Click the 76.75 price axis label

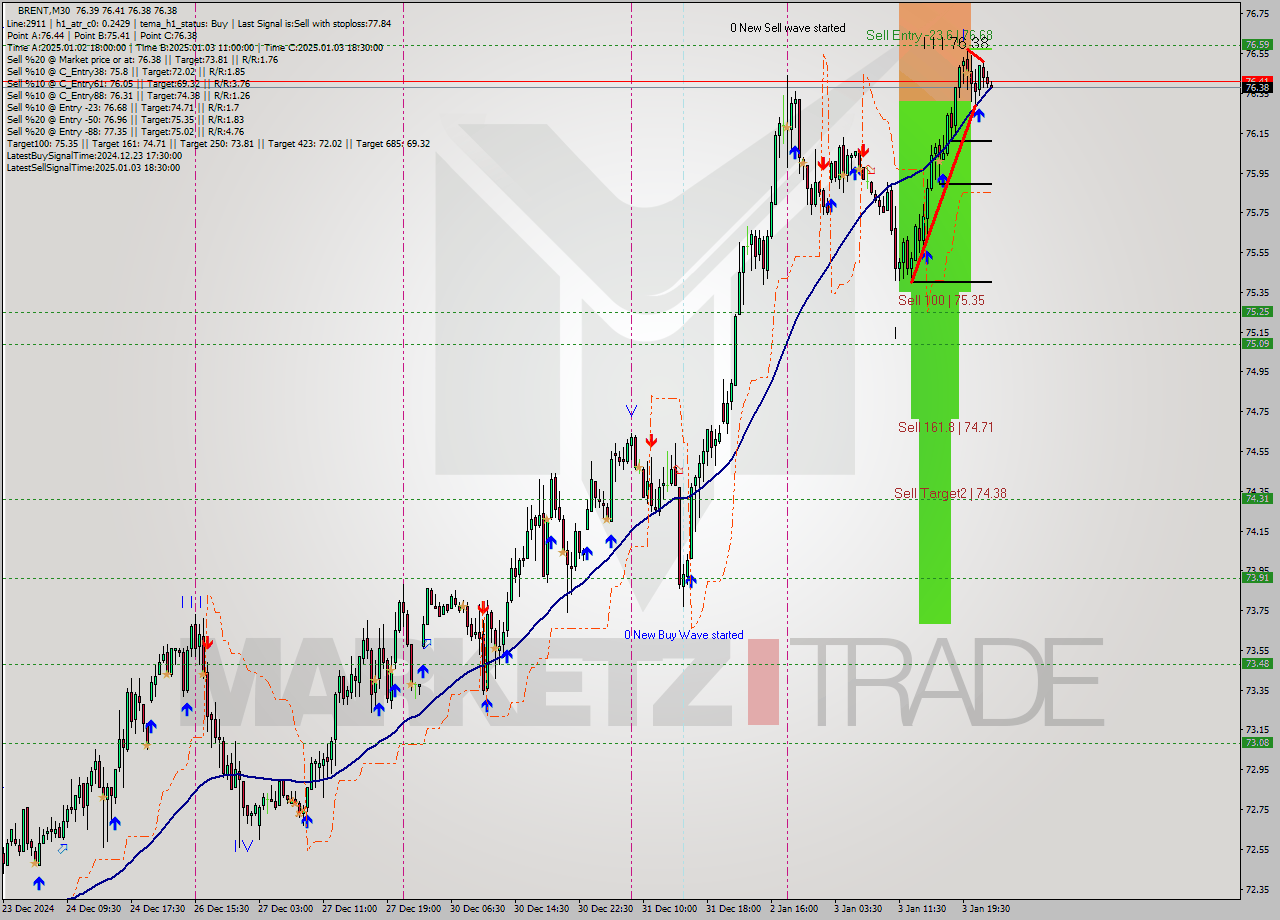tap(1257, 13)
